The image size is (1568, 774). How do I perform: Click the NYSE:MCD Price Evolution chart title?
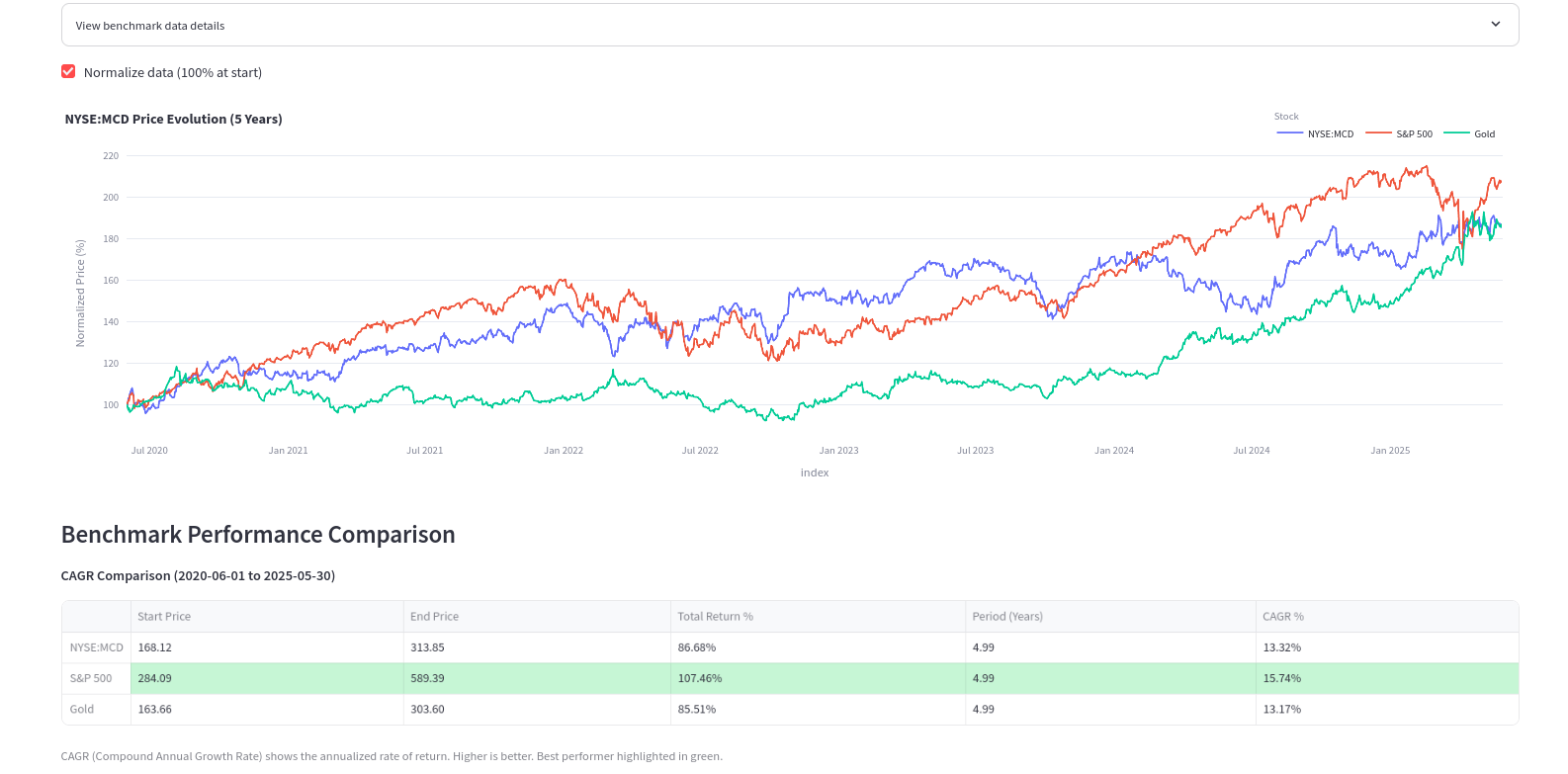(x=174, y=119)
